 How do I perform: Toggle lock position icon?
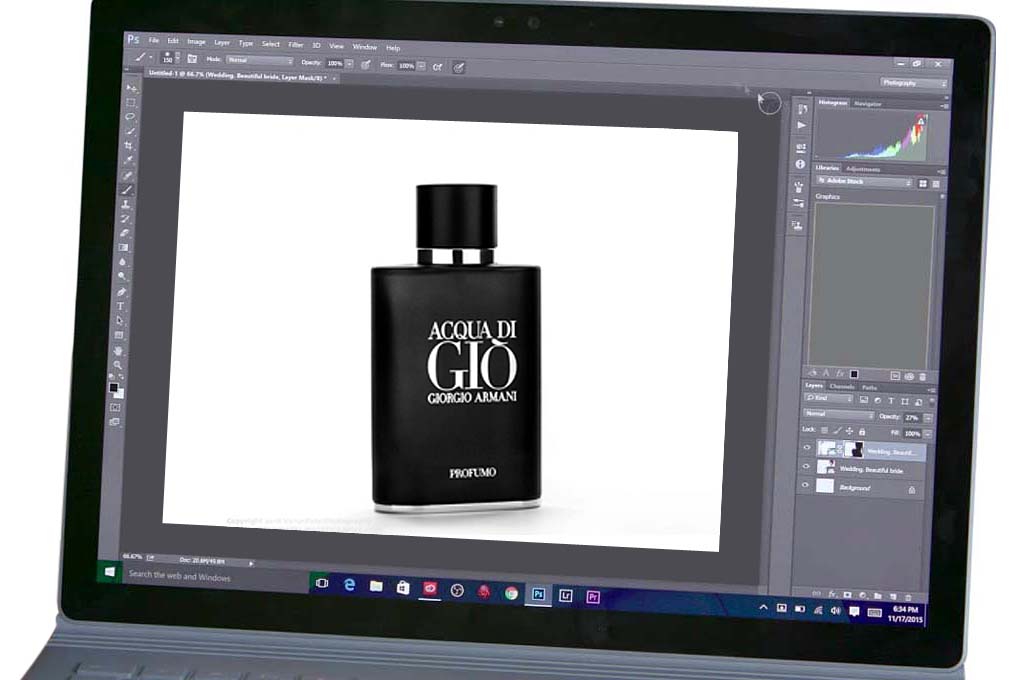click(x=849, y=431)
